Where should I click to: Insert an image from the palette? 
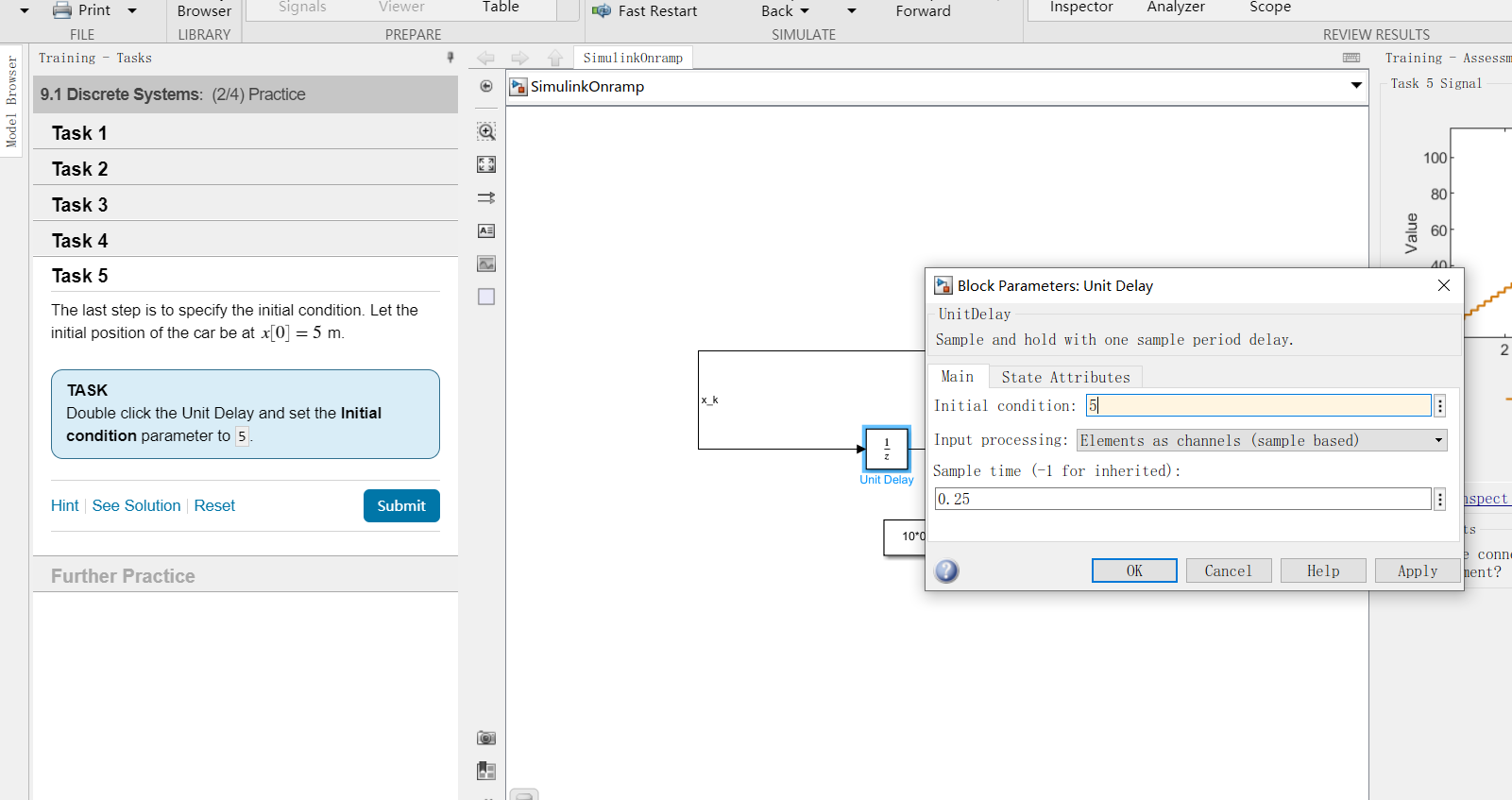[486, 264]
